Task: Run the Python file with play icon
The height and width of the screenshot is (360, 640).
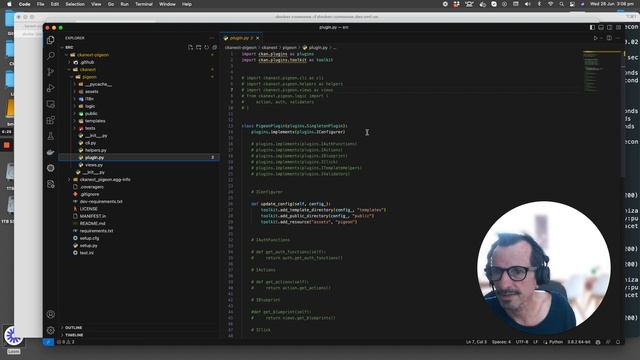Action: [x=596, y=38]
